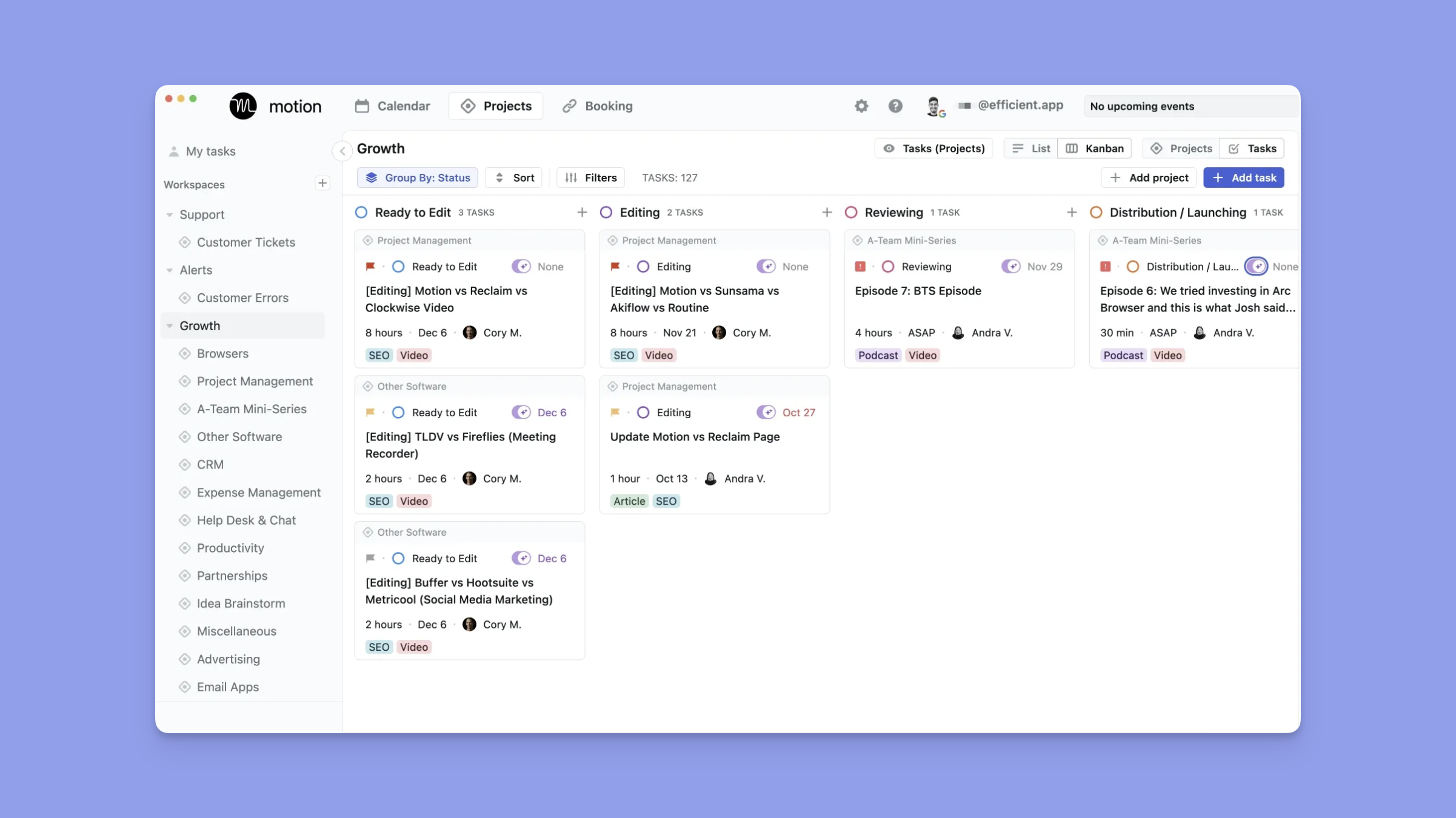Click plus icon next to Workspaces

click(x=322, y=184)
